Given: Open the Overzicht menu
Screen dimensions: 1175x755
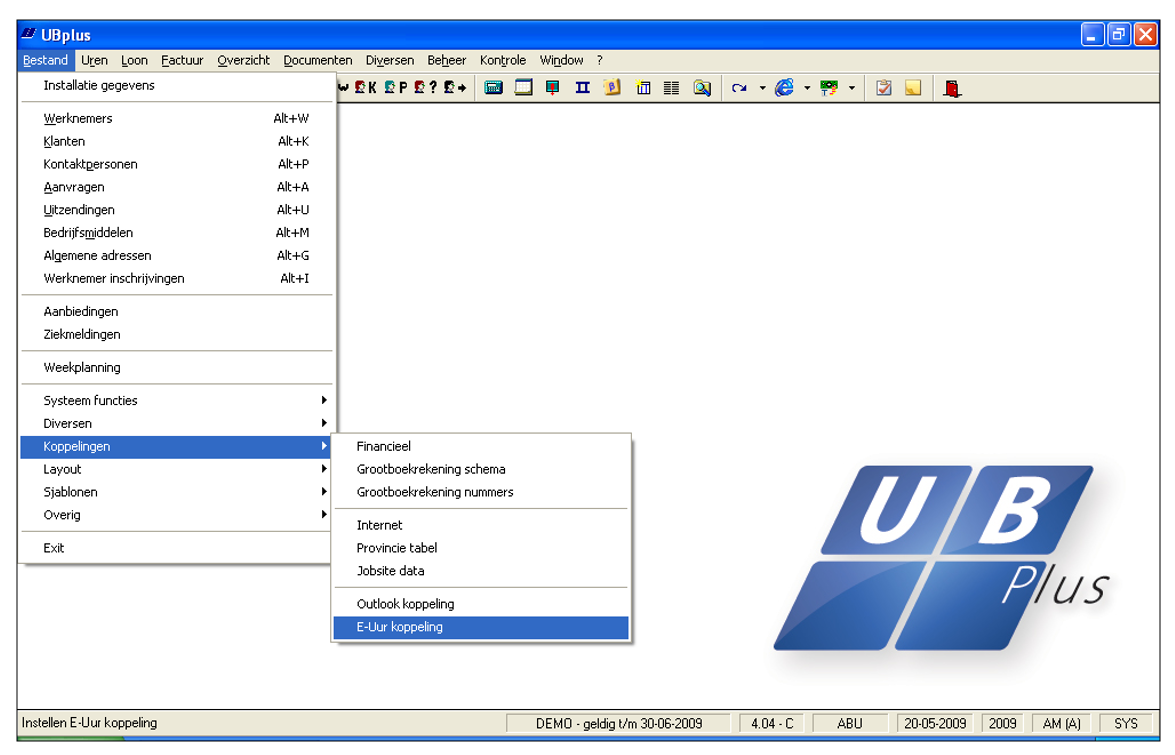Looking at the screenshot, I should [x=244, y=60].
